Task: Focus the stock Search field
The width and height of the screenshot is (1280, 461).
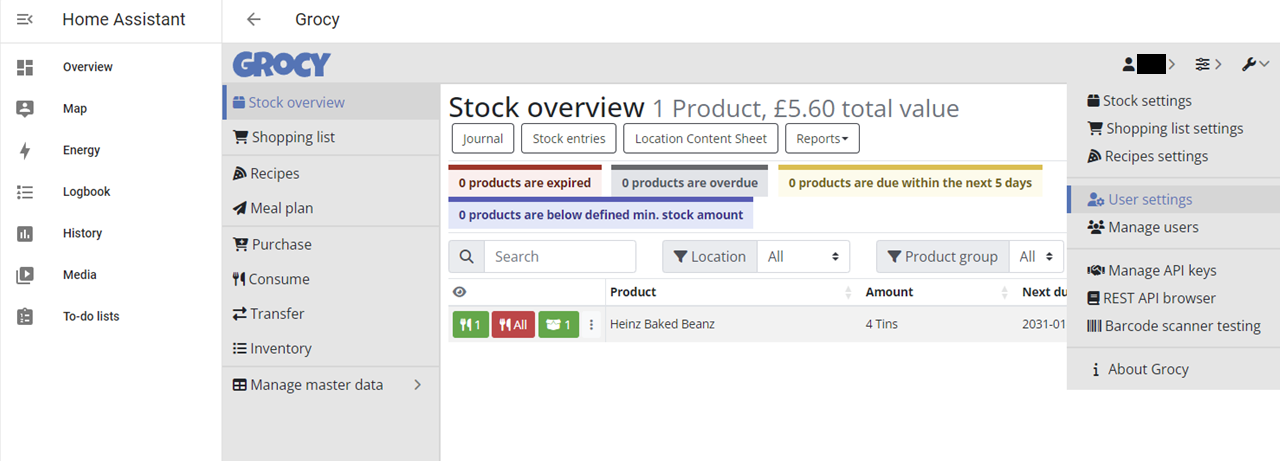Action: 560,257
